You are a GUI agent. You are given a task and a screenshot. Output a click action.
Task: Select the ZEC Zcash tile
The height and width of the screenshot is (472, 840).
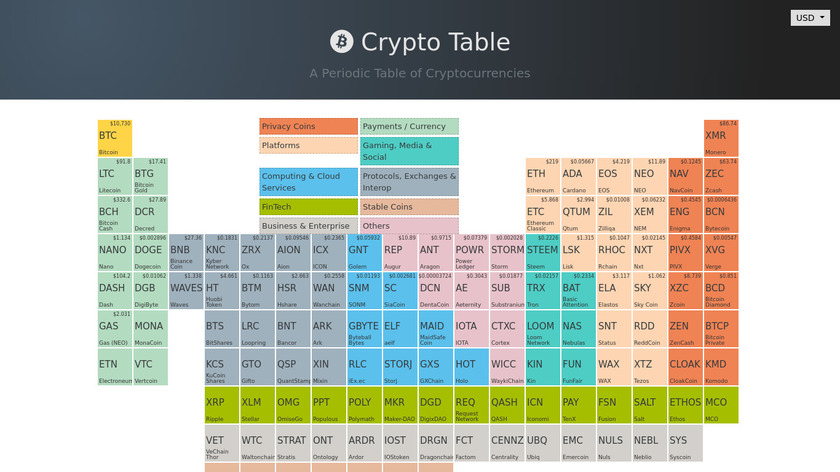(x=722, y=176)
